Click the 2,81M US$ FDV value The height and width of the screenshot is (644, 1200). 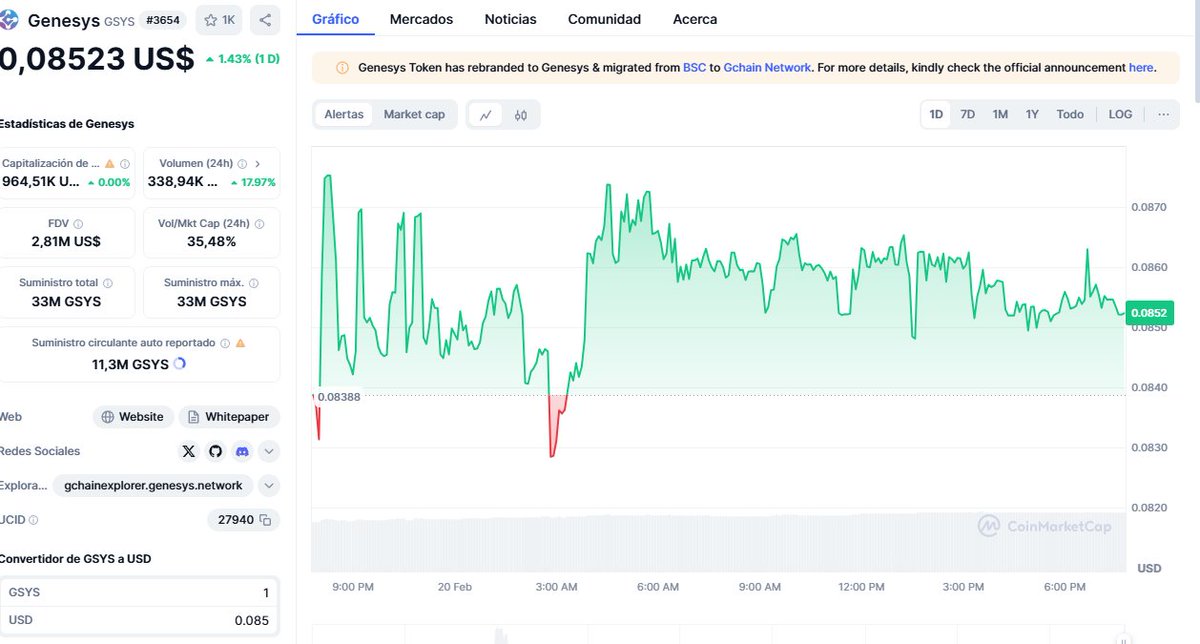coord(66,242)
